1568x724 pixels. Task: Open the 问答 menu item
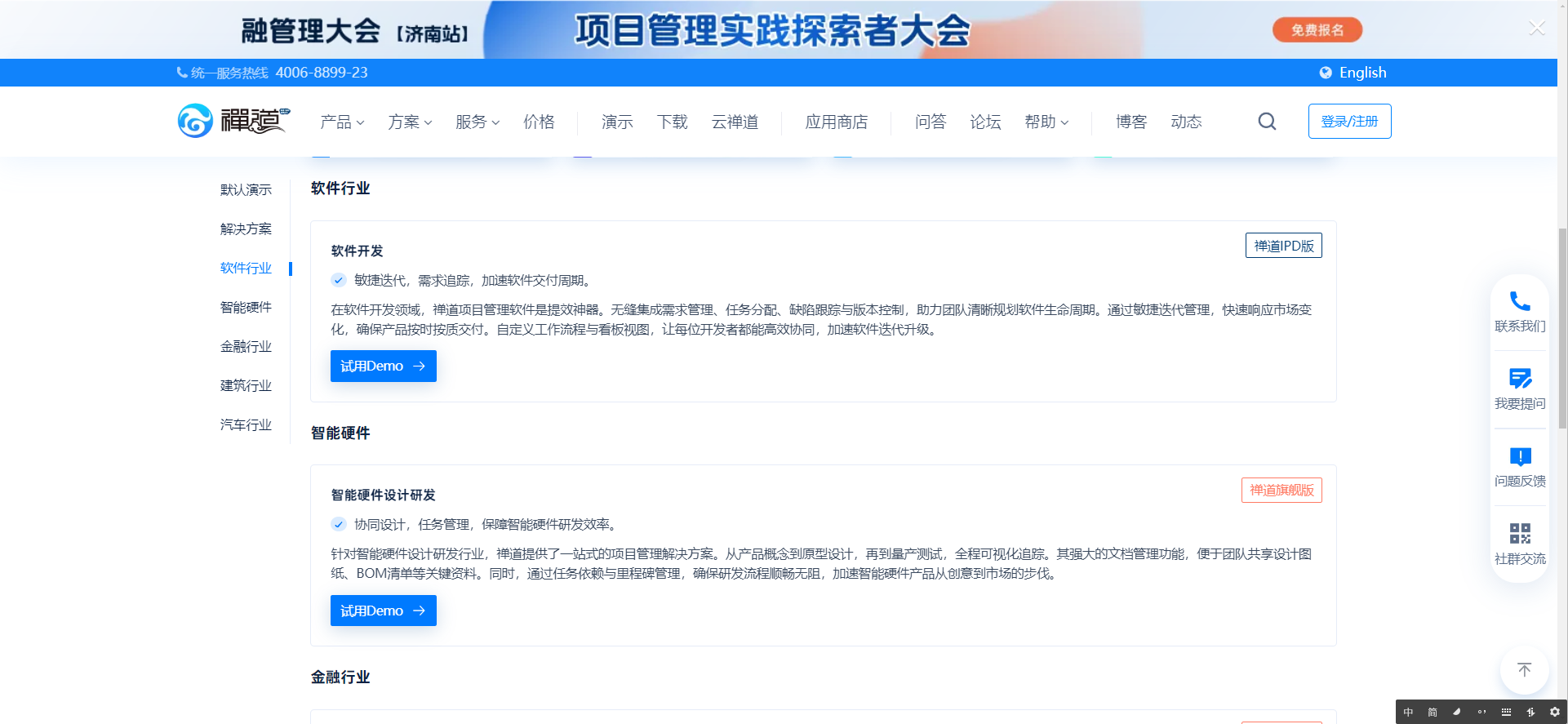931,122
